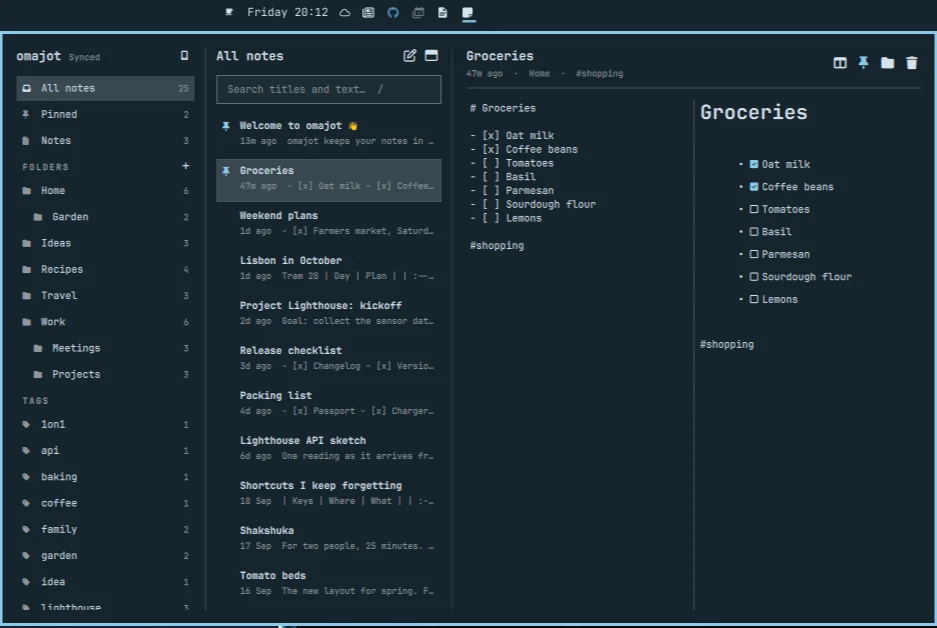
Task: Select All notes in the sidebar
Action: [105, 88]
